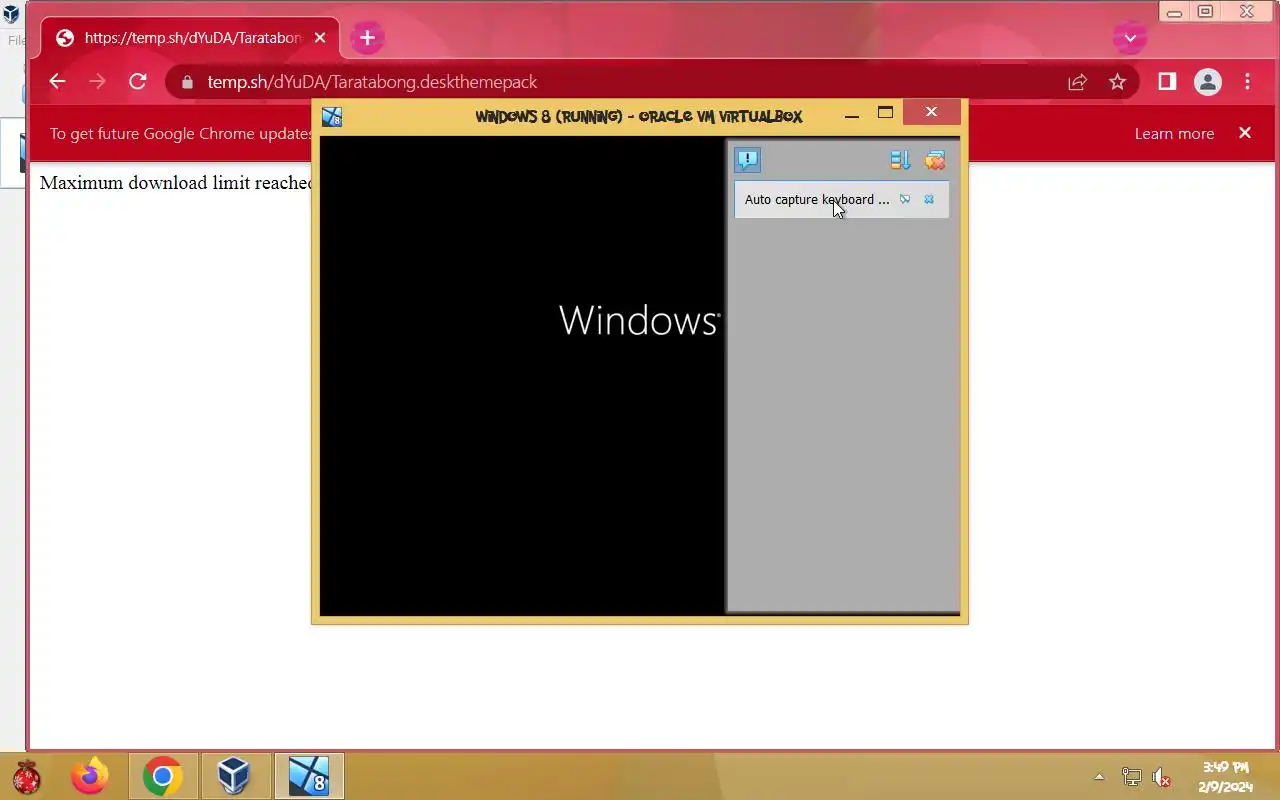The width and height of the screenshot is (1280, 800).
Task: Share this page icon in address bar
Action: click(x=1077, y=82)
